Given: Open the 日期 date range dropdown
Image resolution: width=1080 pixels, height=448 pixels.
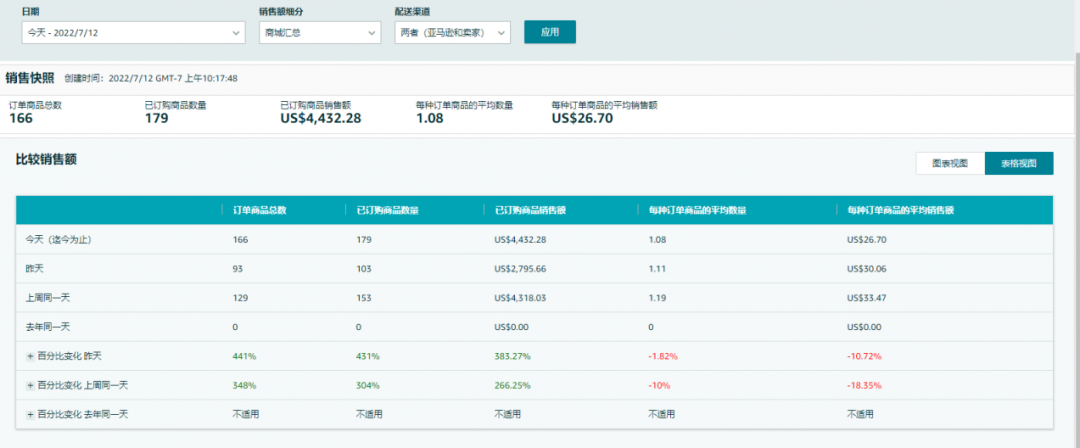Looking at the screenshot, I should pyautogui.click(x=132, y=33).
